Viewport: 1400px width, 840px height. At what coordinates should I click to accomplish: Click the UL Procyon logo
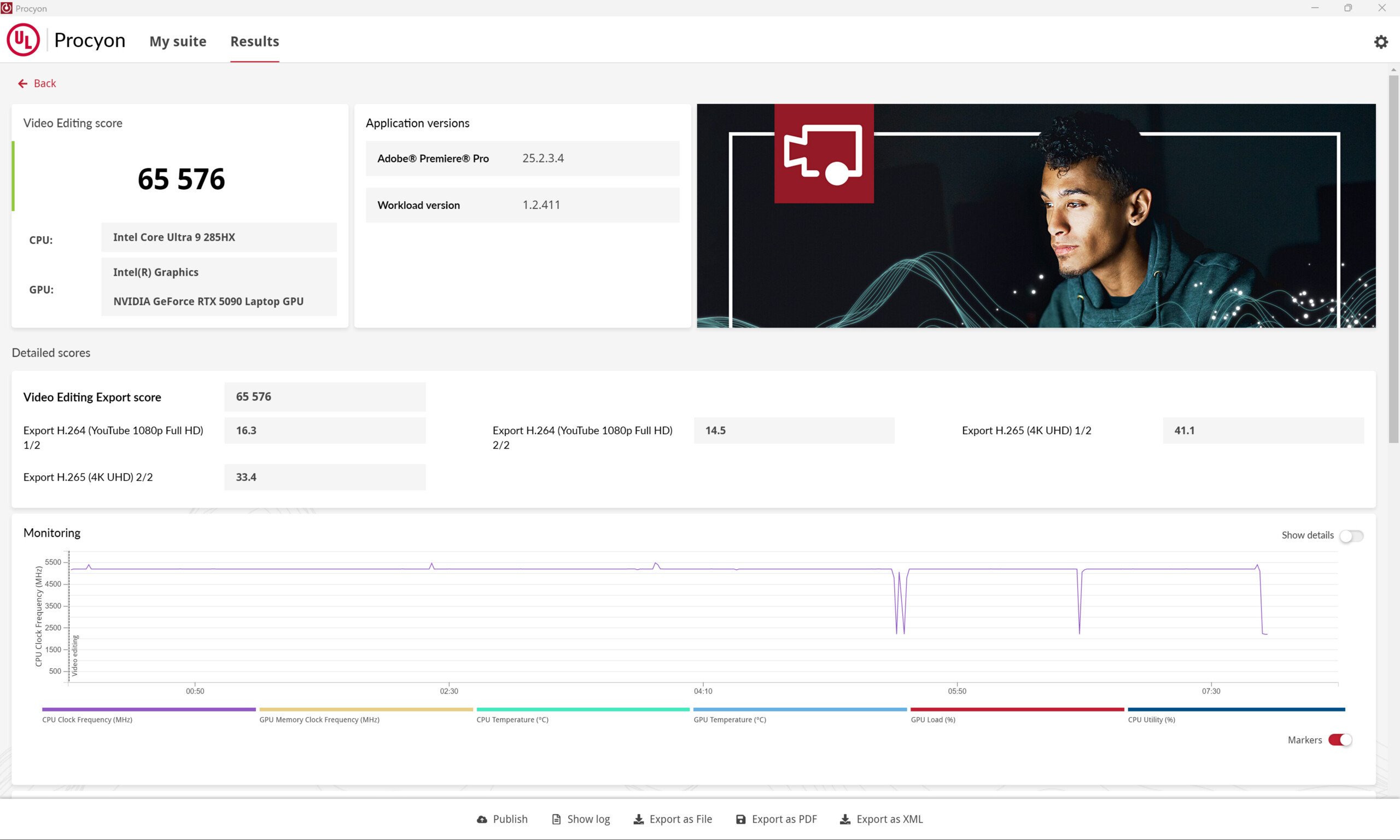[x=23, y=40]
